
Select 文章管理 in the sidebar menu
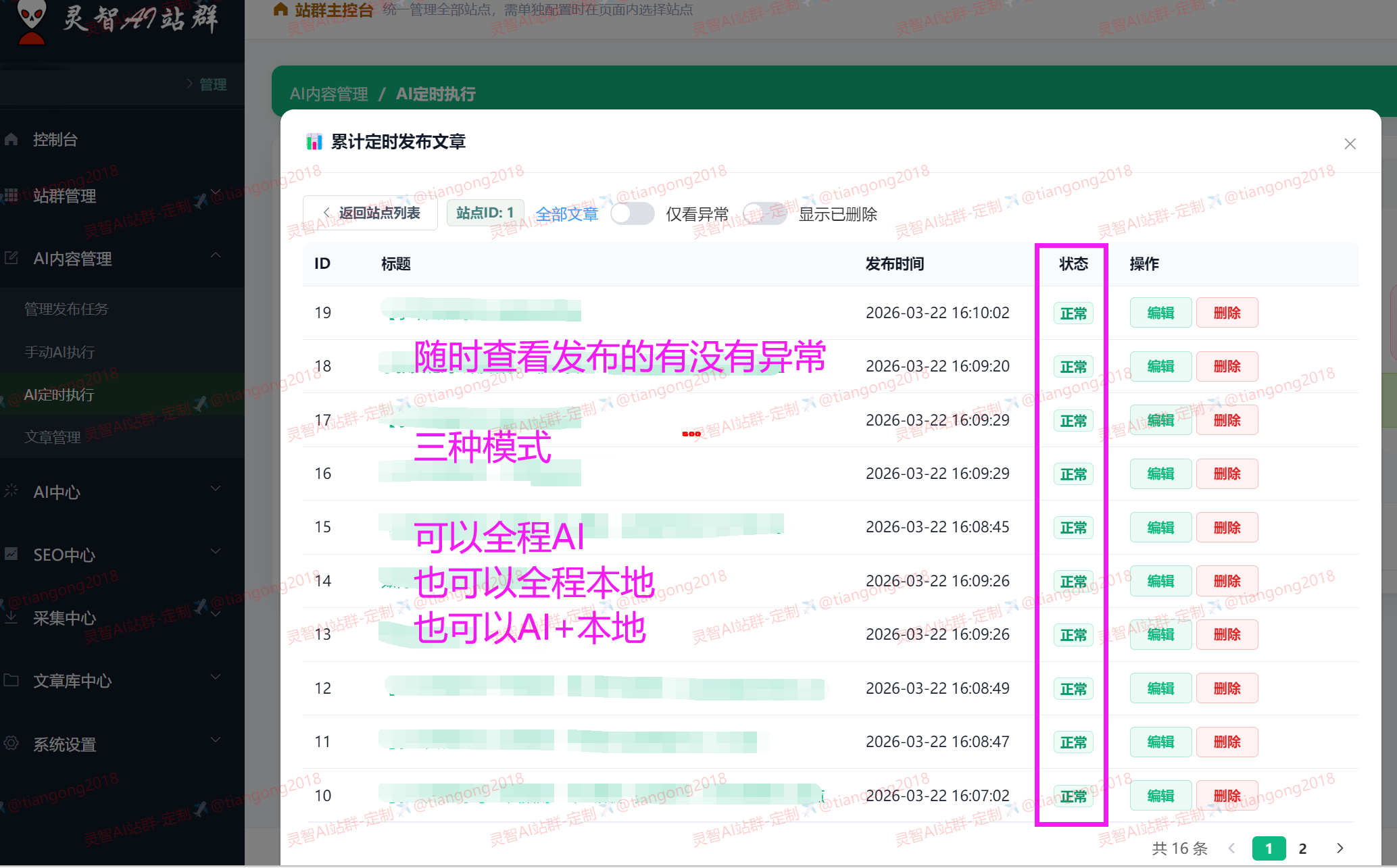point(53,436)
